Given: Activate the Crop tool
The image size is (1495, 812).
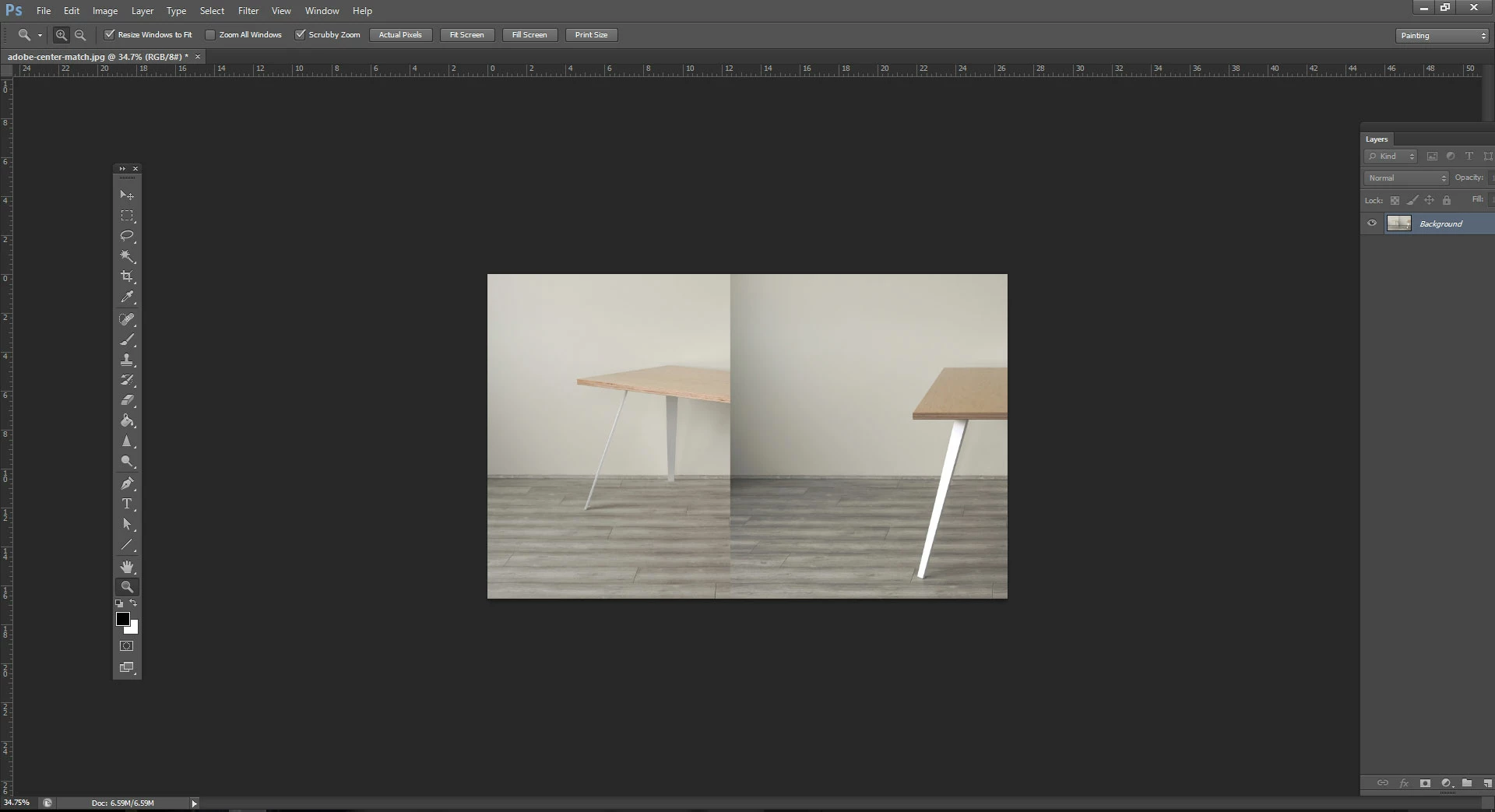Looking at the screenshot, I should 127,276.
